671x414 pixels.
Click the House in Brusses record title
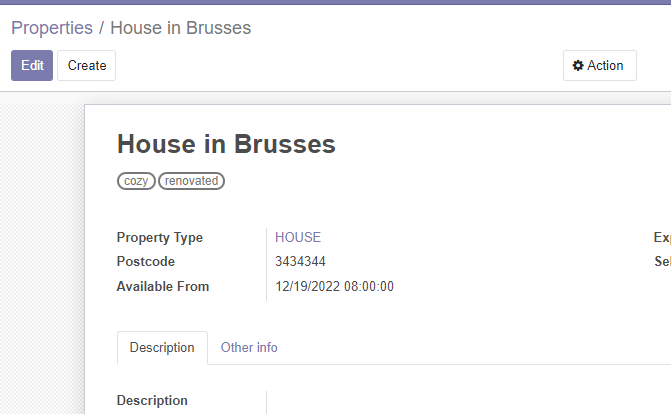tap(226, 144)
